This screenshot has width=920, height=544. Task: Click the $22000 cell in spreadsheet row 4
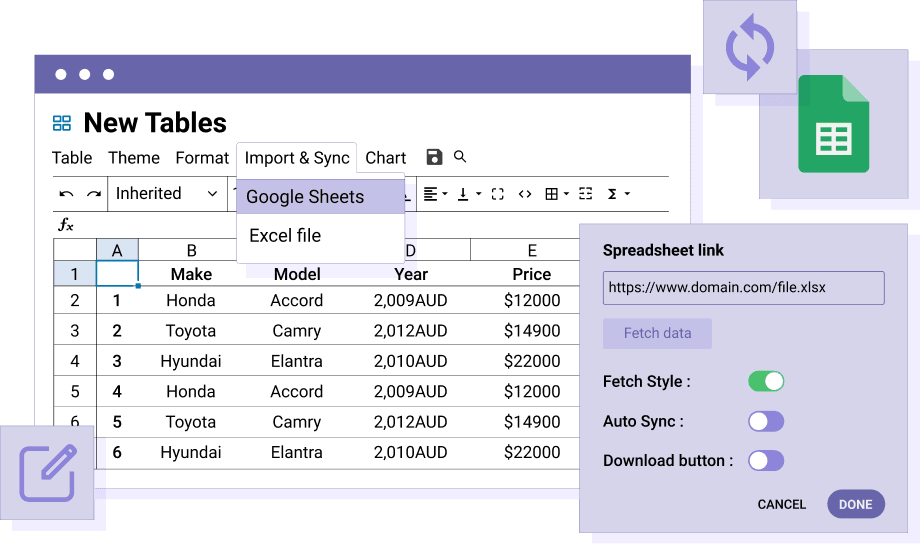[x=532, y=361]
